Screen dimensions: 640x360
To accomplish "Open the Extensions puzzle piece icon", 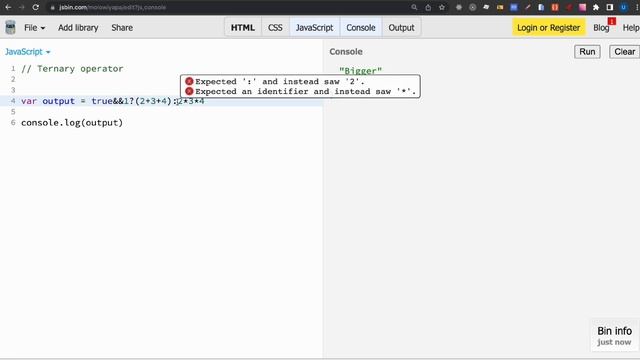I will click(596, 7).
